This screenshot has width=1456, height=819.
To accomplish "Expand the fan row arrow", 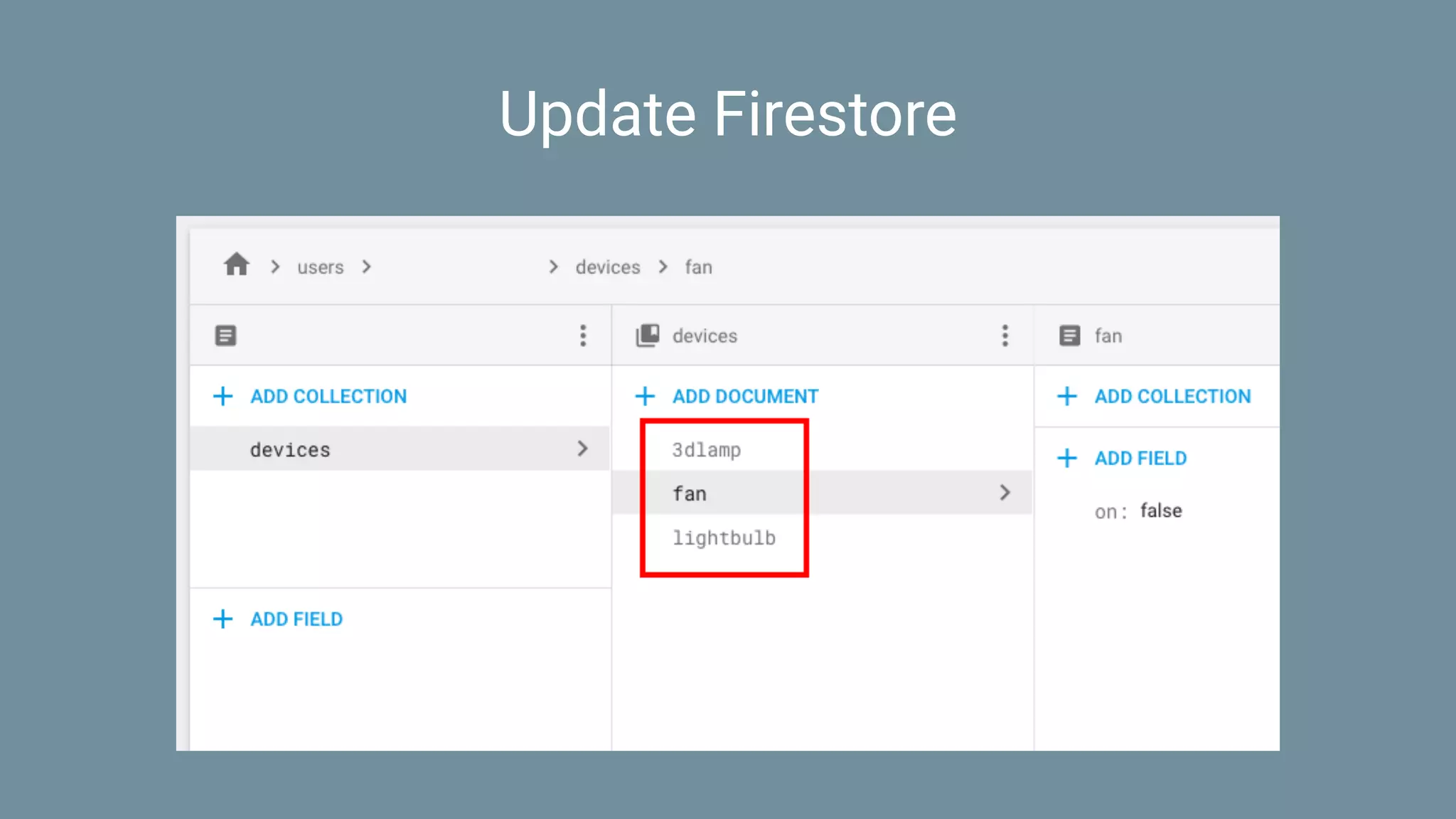I will [x=1005, y=493].
